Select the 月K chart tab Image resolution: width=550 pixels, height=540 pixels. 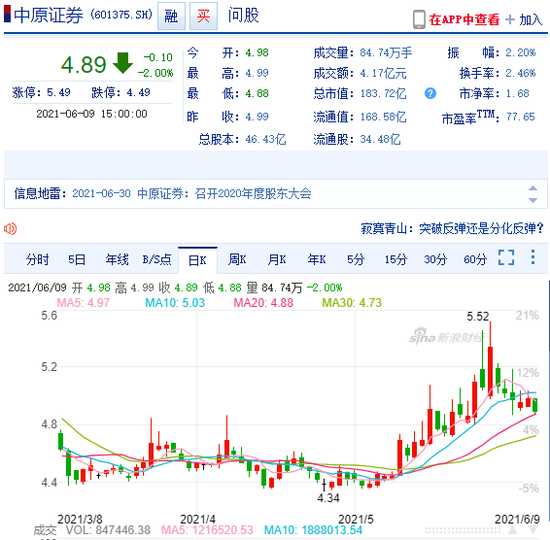tap(277, 260)
